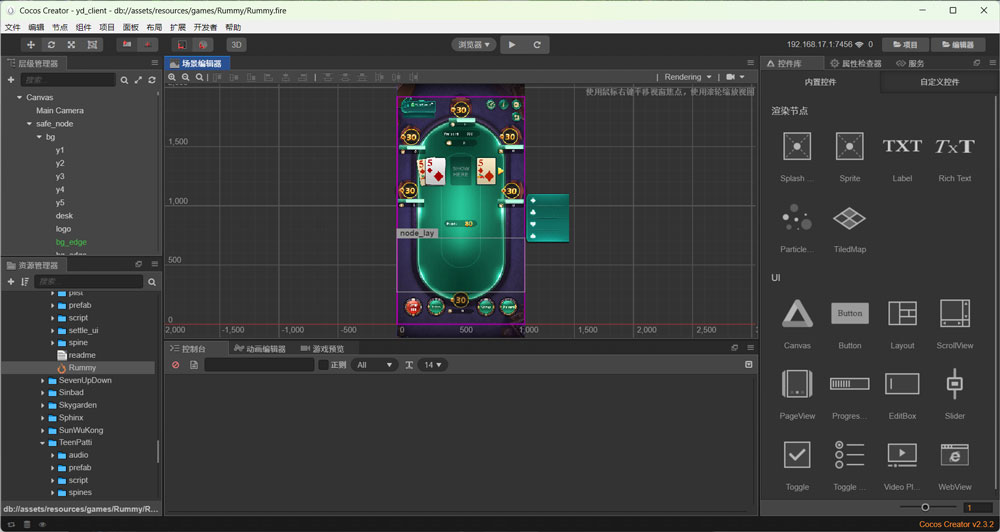This screenshot has width=1000, height=532.
Task: Open the Rendering mode dropdown
Action: pos(688,77)
